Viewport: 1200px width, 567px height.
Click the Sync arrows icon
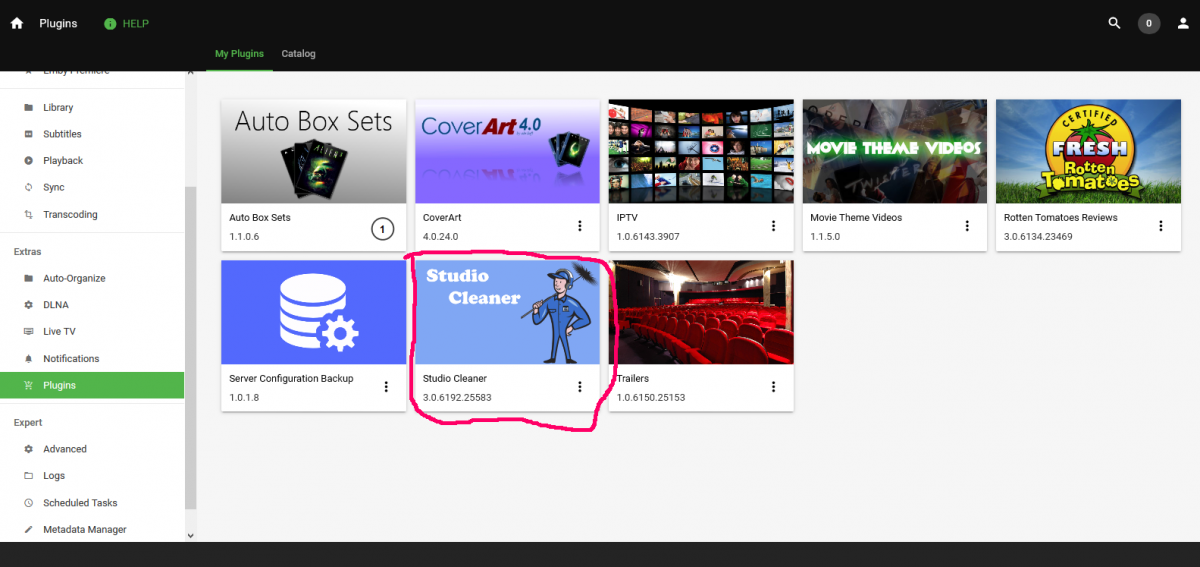(28, 187)
